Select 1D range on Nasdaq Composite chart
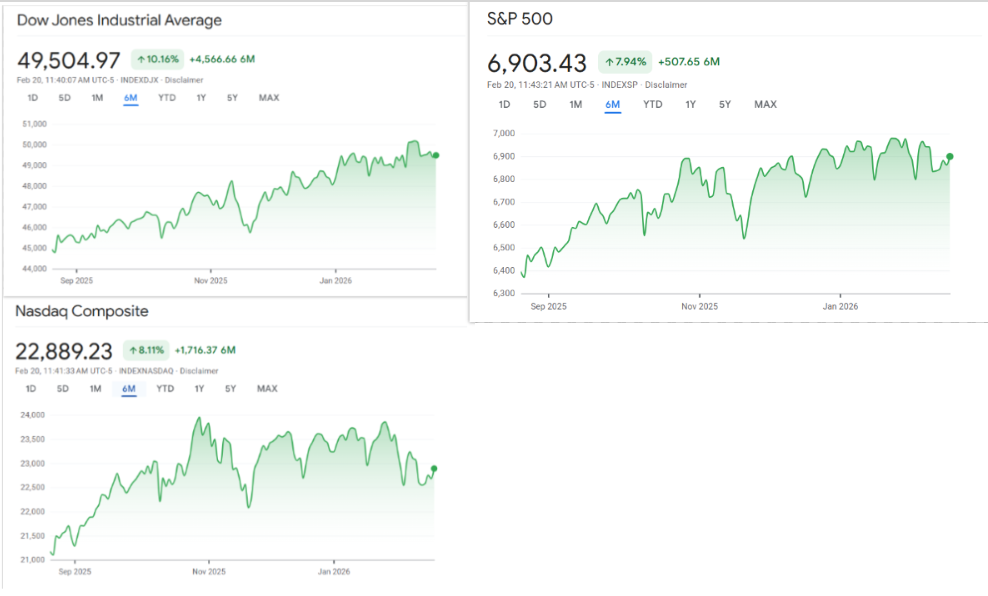Viewport: 988px width, 596px height. 30,389
